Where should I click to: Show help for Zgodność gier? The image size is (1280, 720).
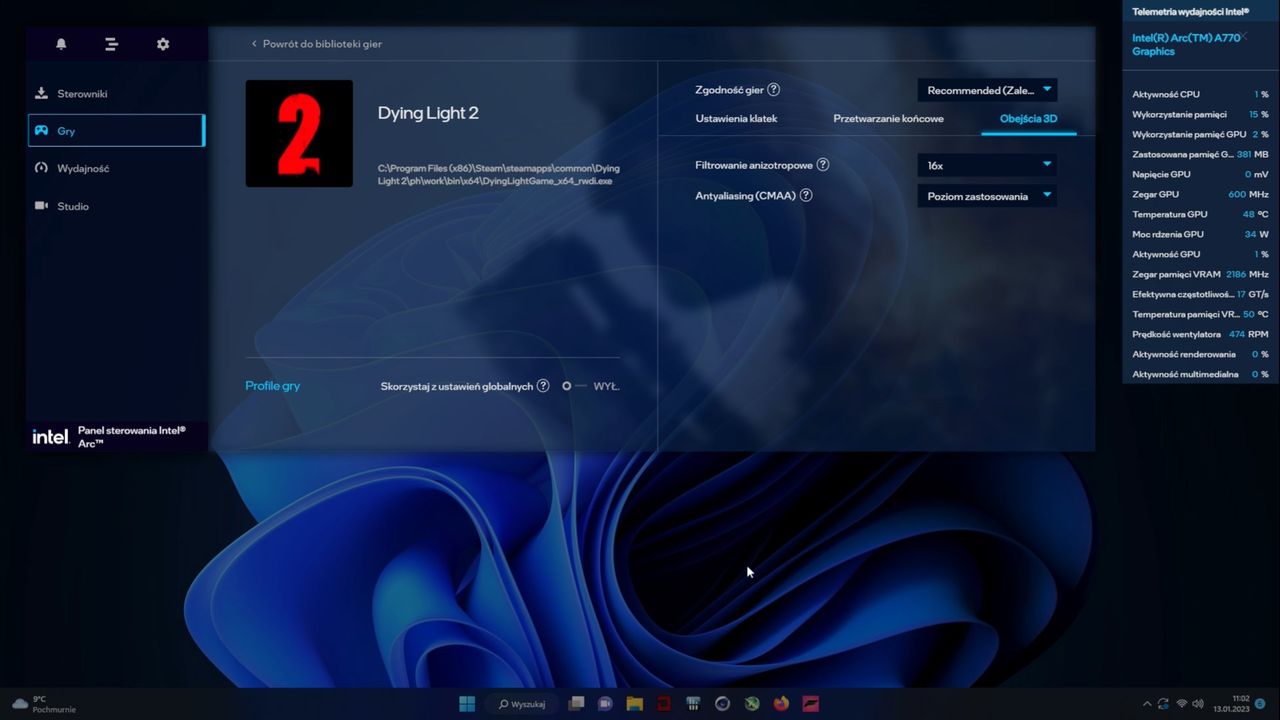773,90
